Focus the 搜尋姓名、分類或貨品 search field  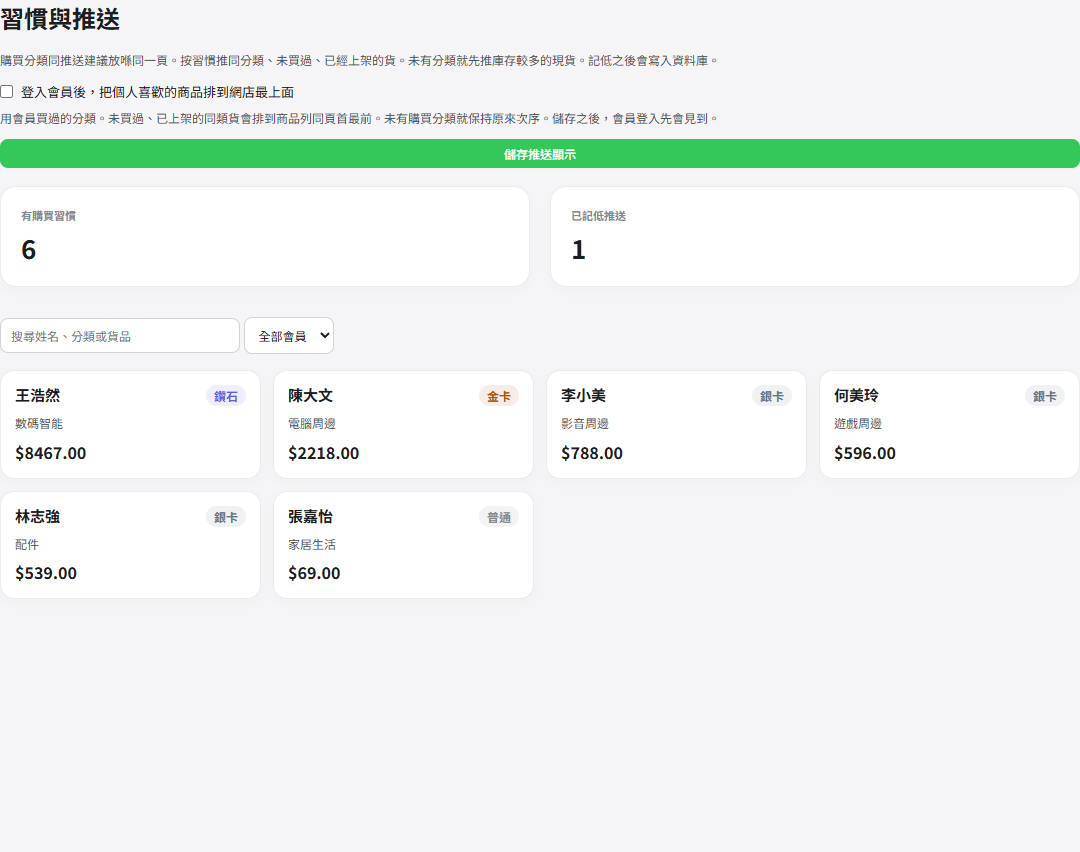point(120,335)
